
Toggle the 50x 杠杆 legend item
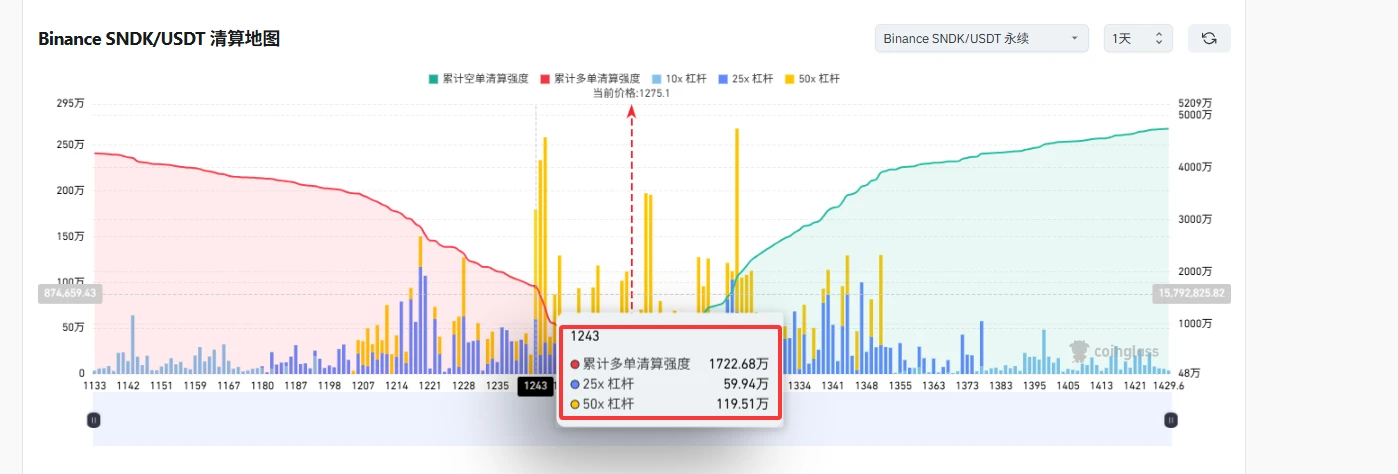[812, 78]
